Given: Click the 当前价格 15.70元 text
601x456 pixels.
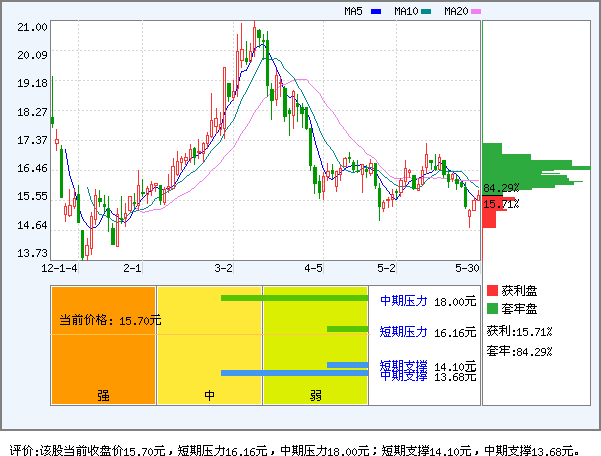Looking at the screenshot, I should click(x=109, y=321).
